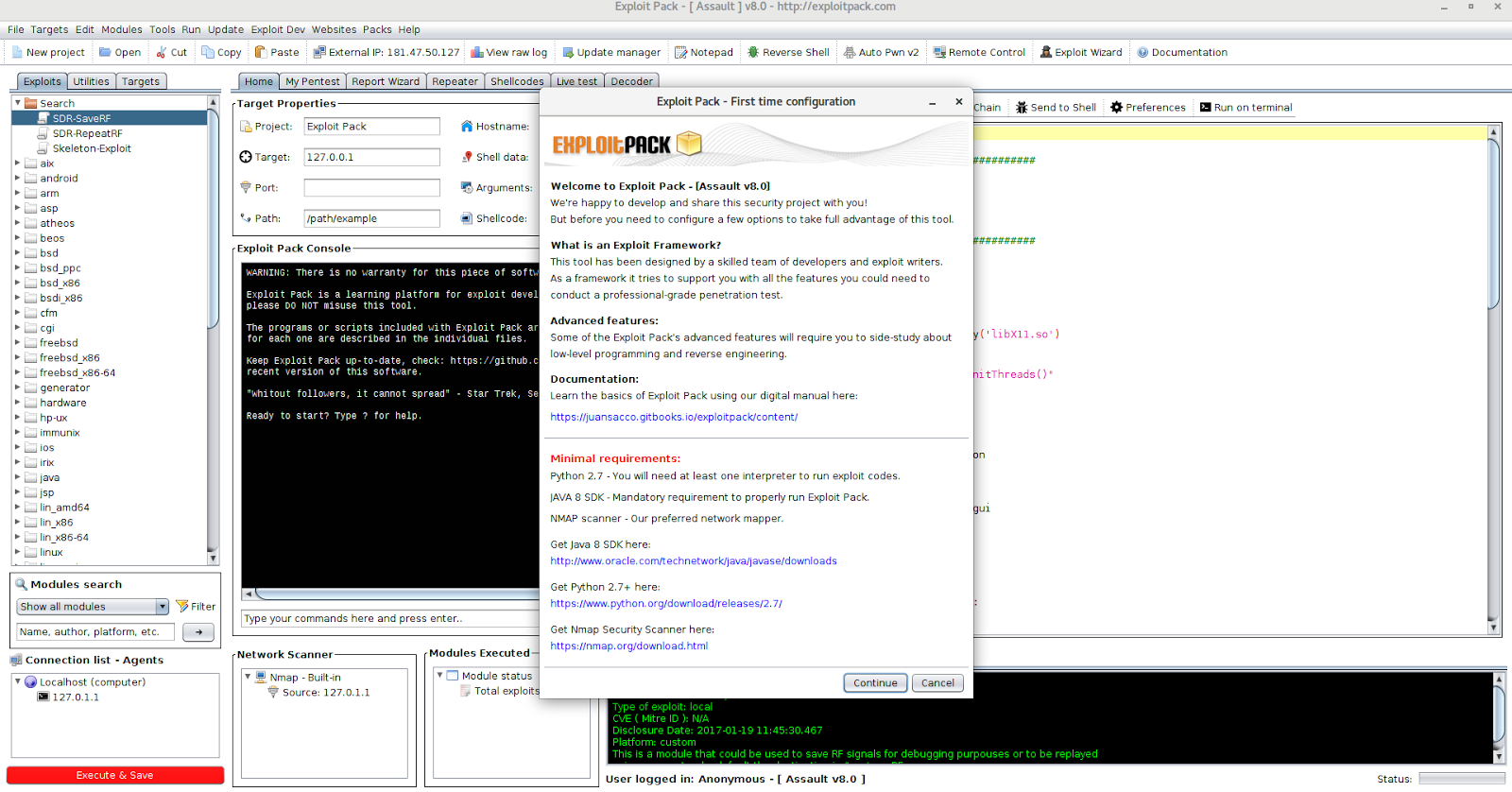Open the Targets menu
The height and width of the screenshot is (792, 1512).
[49, 29]
